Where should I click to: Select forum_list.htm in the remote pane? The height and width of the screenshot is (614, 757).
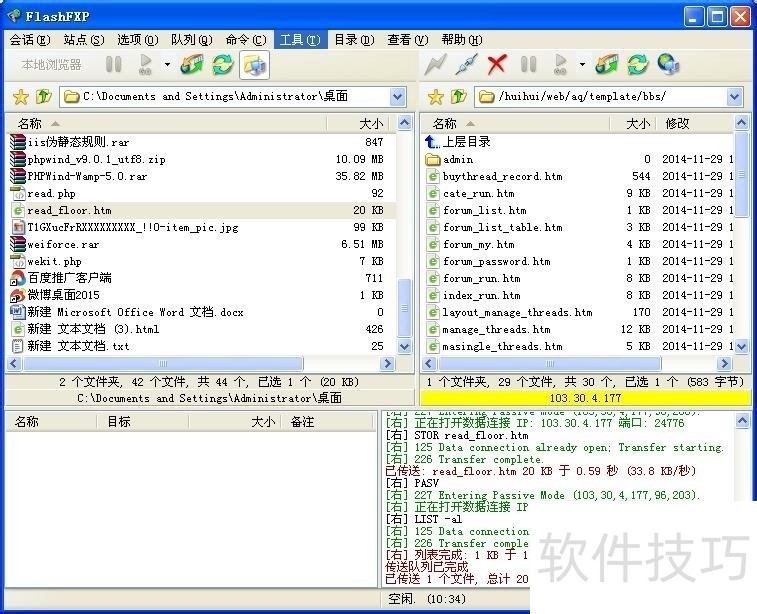(x=484, y=210)
